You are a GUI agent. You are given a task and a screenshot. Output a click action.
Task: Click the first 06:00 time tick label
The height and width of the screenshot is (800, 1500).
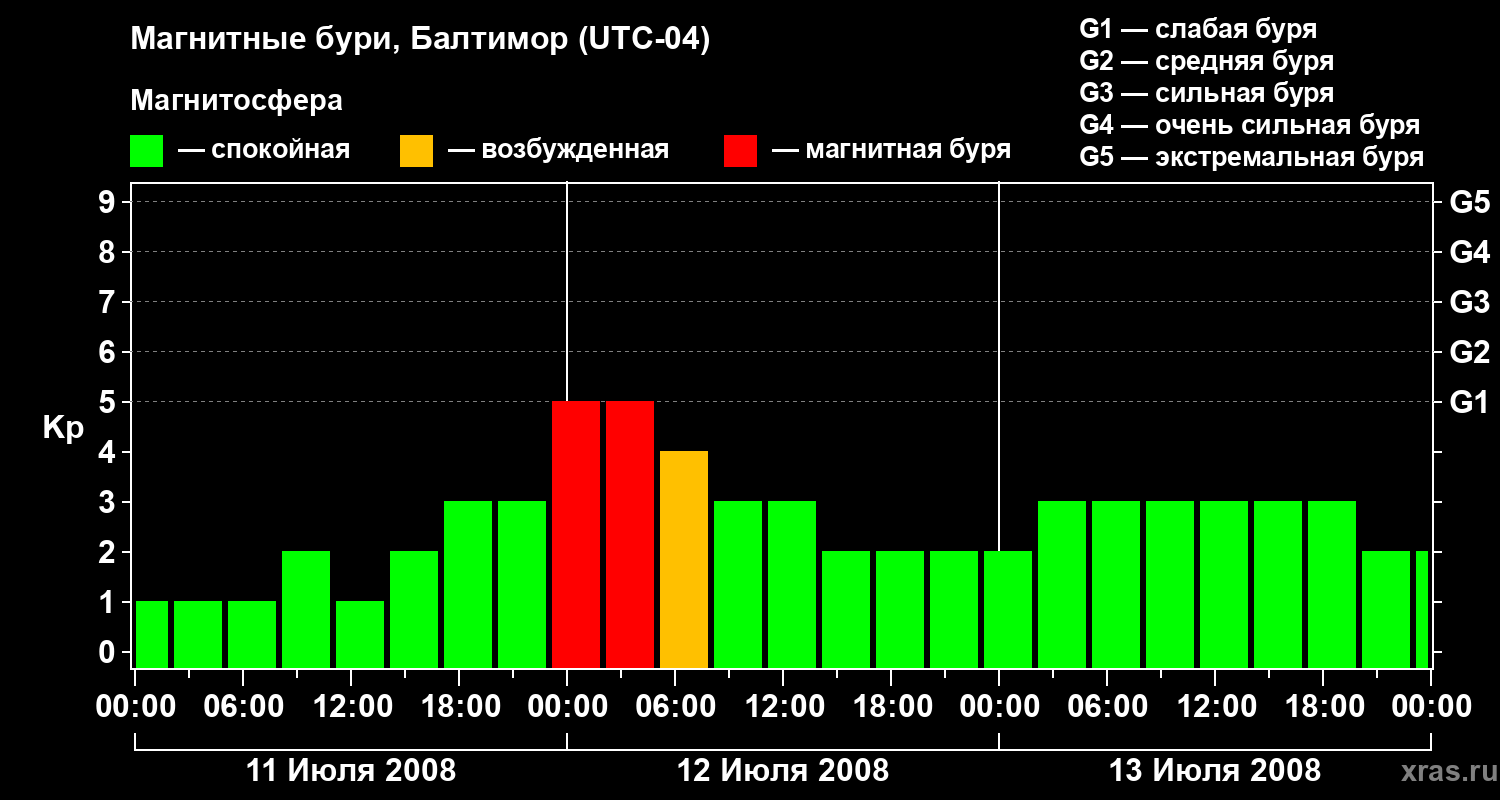click(243, 706)
